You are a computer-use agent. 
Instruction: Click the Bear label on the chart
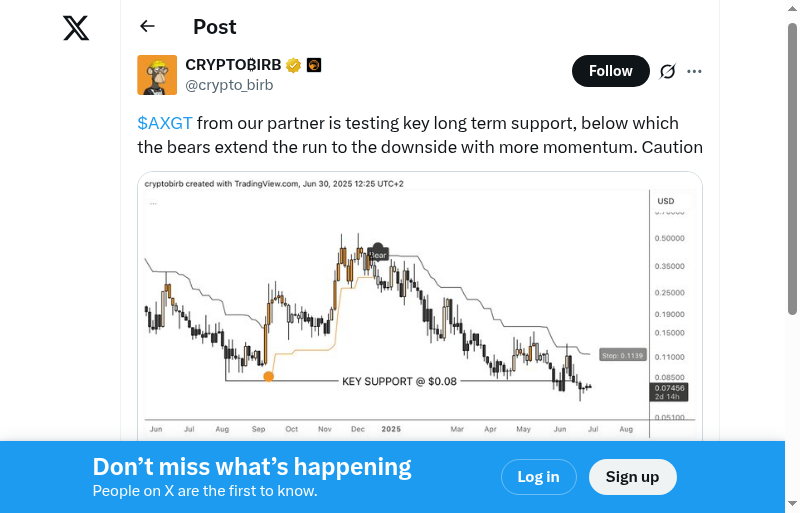(378, 252)
